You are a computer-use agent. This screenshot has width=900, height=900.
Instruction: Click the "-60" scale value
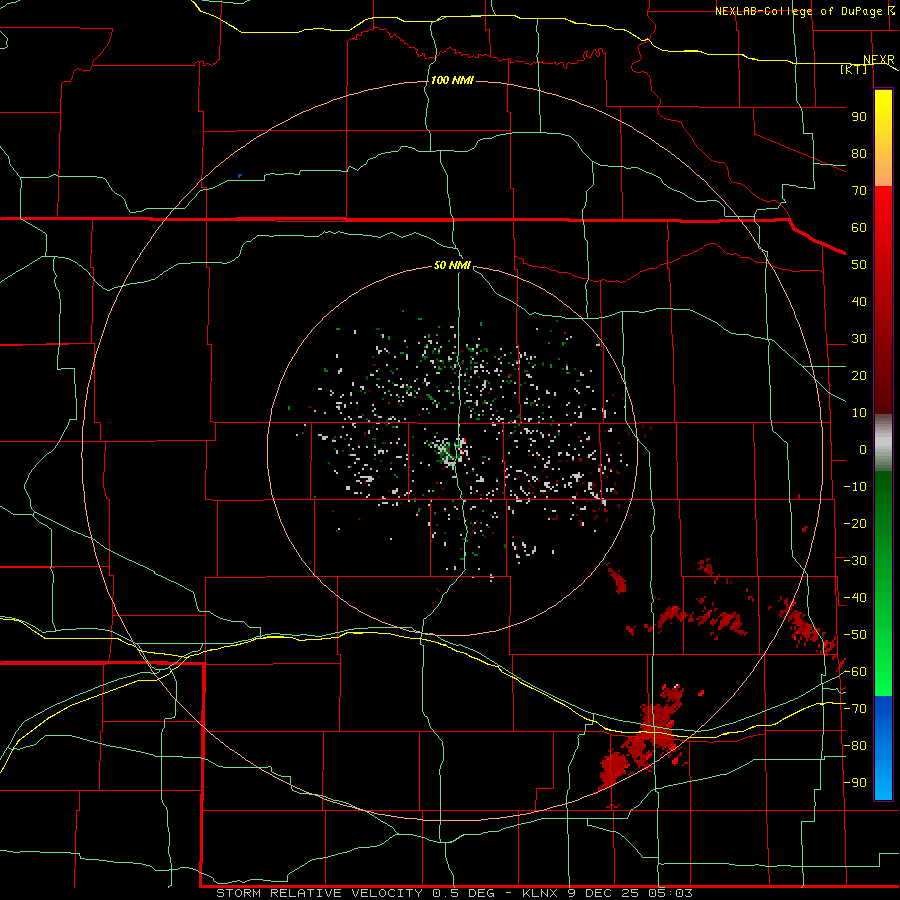855,672
